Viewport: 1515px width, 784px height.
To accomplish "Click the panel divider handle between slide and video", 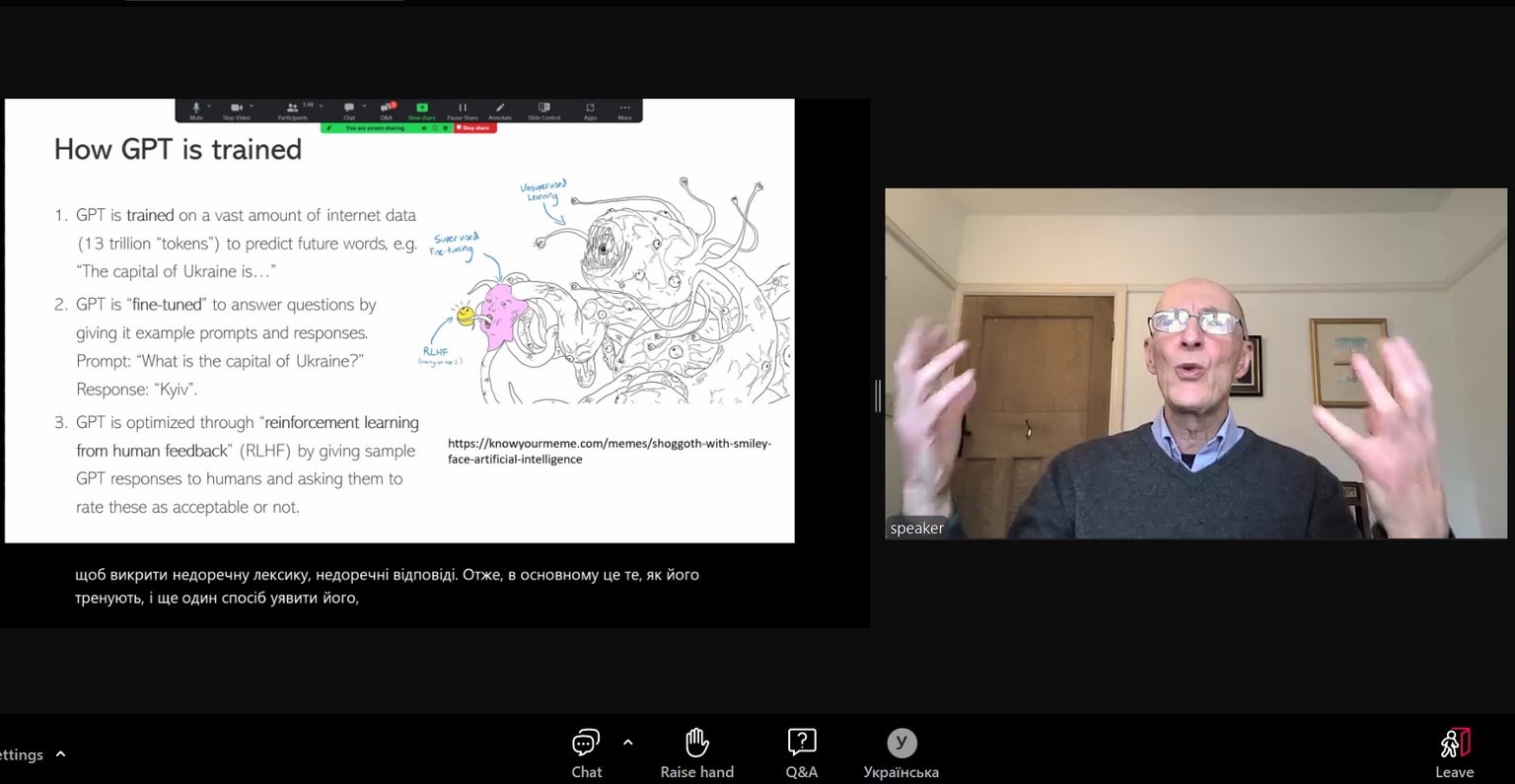I will (x=877, y=395).
